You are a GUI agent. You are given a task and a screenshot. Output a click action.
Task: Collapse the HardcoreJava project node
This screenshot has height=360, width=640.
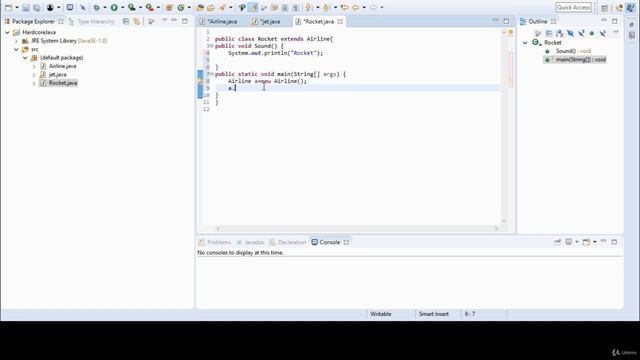(x=7, y=32)
